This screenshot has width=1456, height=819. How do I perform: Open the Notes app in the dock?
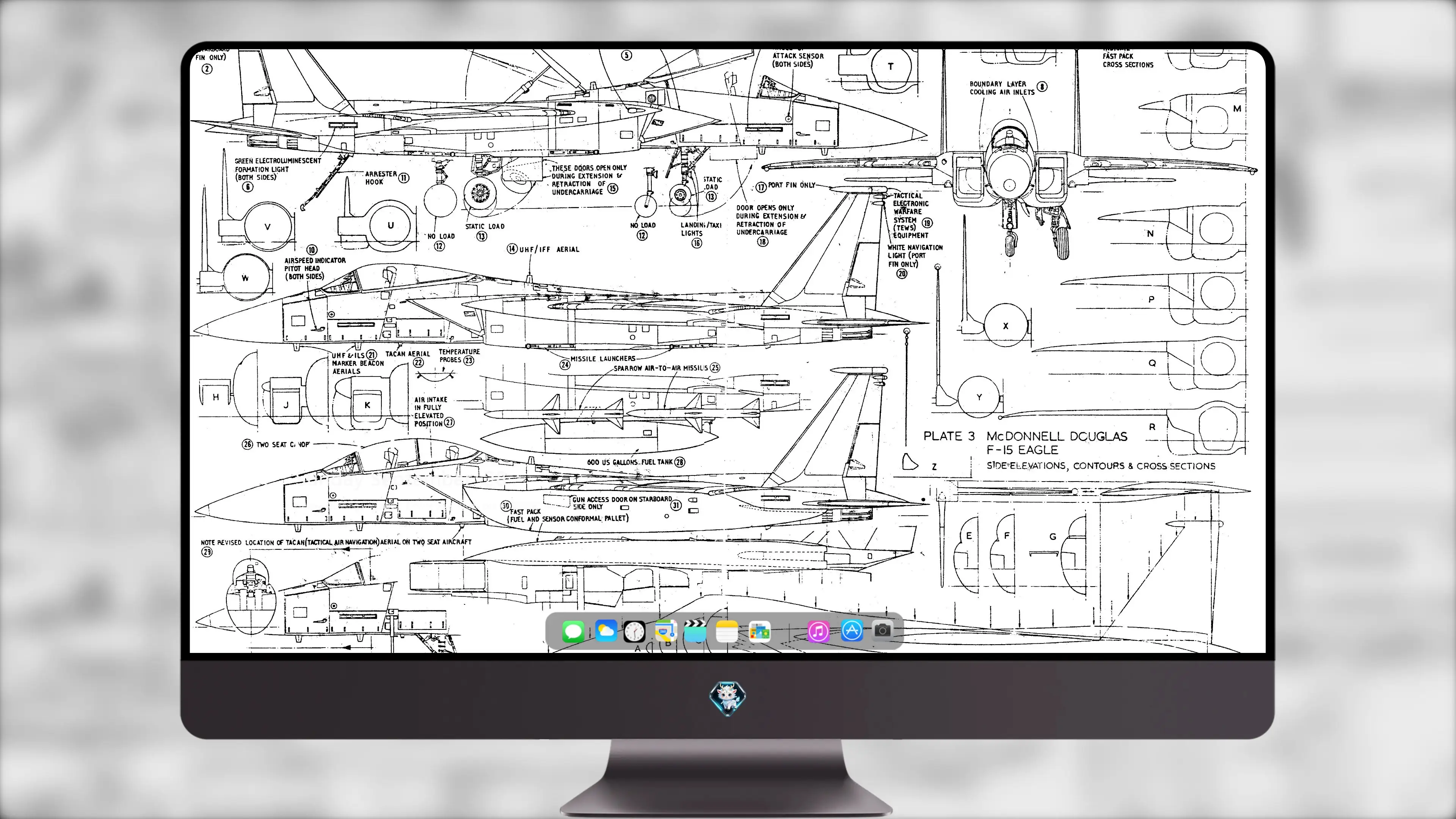(727, 631)
